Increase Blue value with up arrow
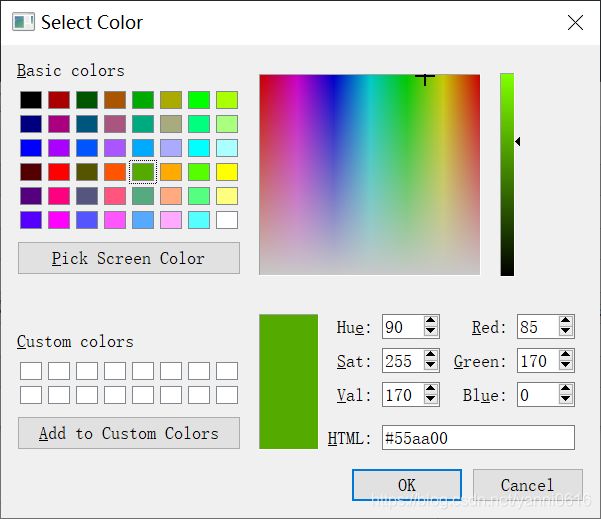 (565, 389)
